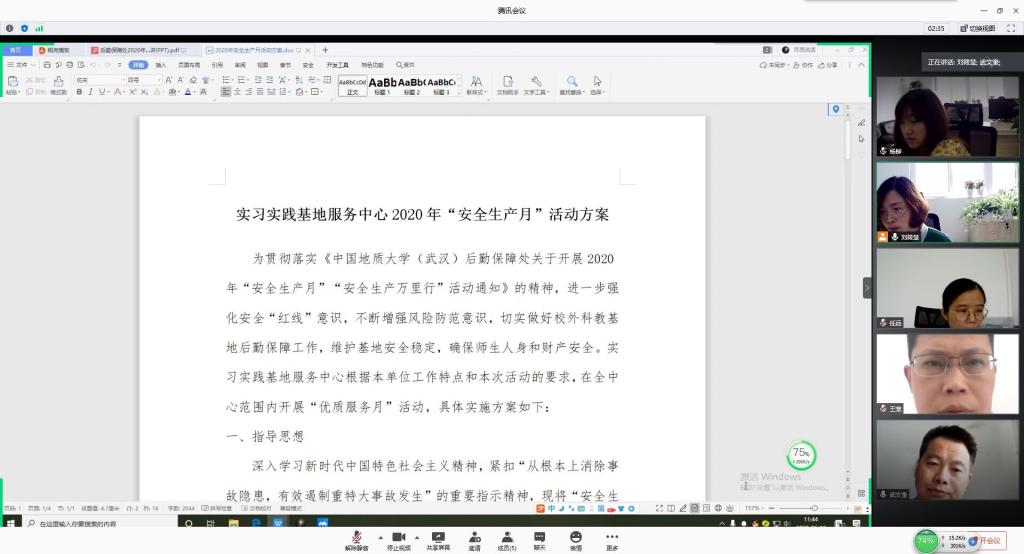Switch to the Insert ribbon tab

pyautogui.click(x=160, y=65)
